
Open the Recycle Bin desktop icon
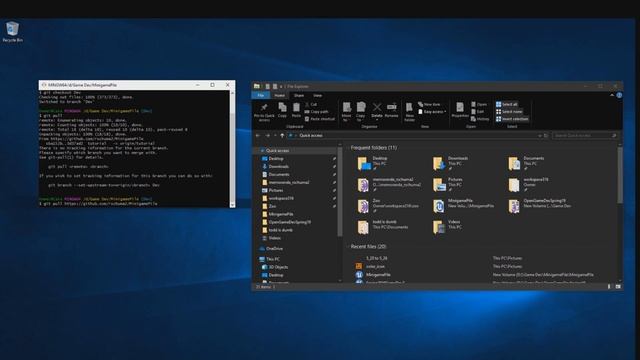(x=12, y=32)
